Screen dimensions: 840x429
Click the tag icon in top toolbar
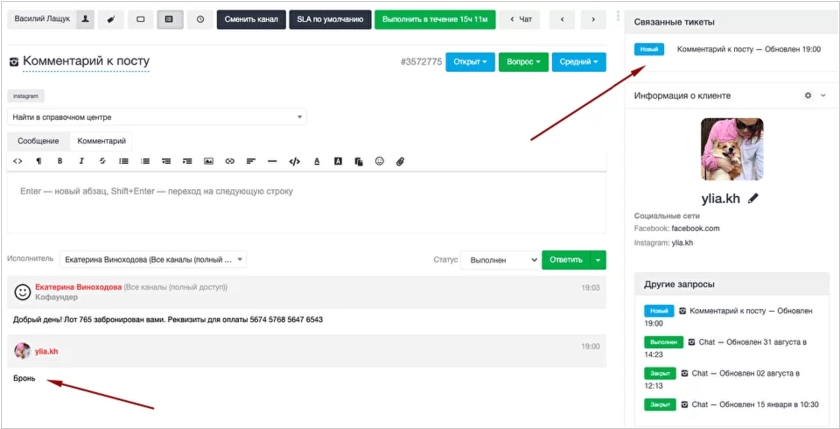click(x=111, y=19)
